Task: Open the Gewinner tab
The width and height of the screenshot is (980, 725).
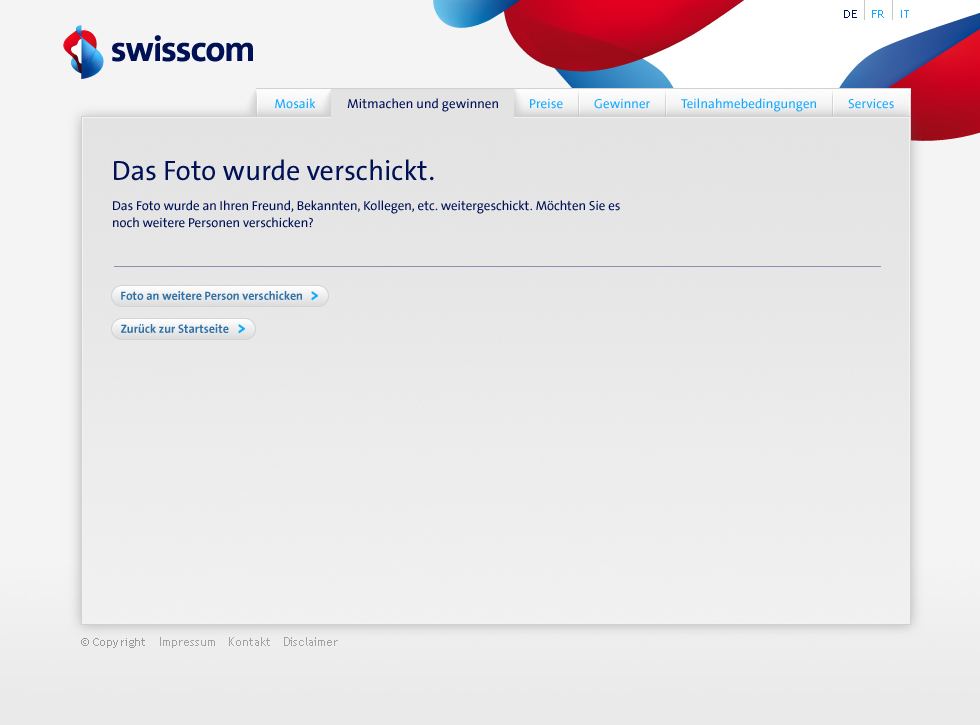Action: pos(621,104)
